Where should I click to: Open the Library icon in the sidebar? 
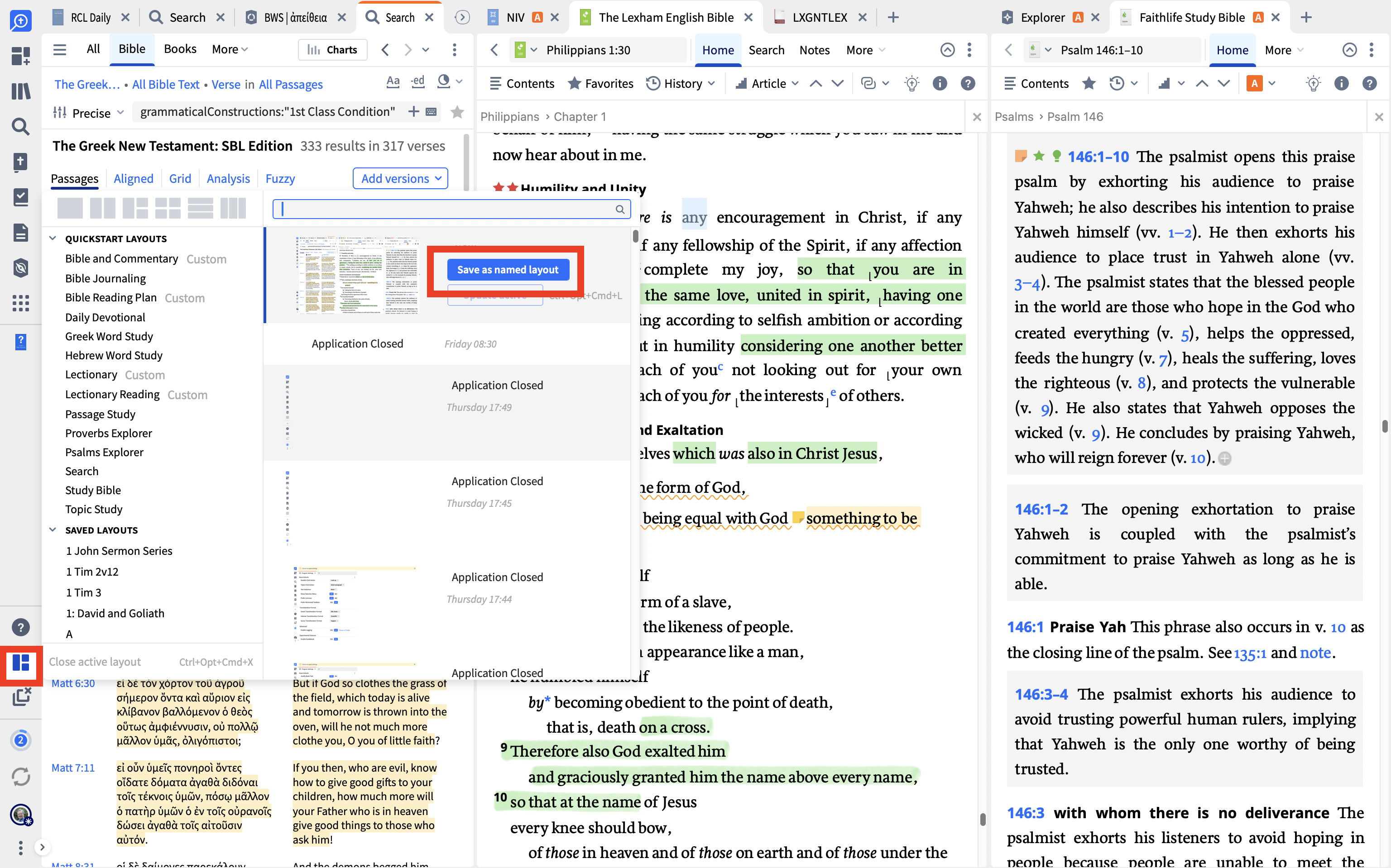[21, 91]
